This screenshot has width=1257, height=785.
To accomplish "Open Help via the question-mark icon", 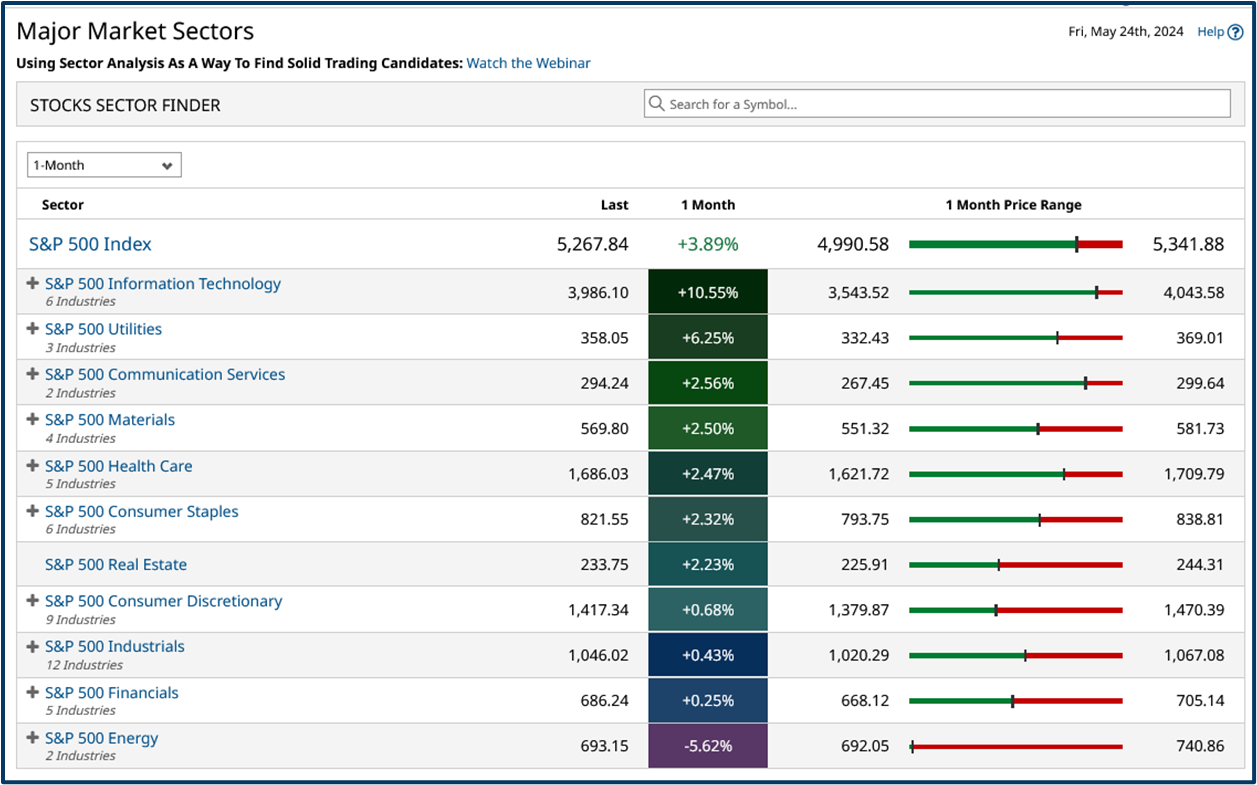I will (x=1237, y=32).
